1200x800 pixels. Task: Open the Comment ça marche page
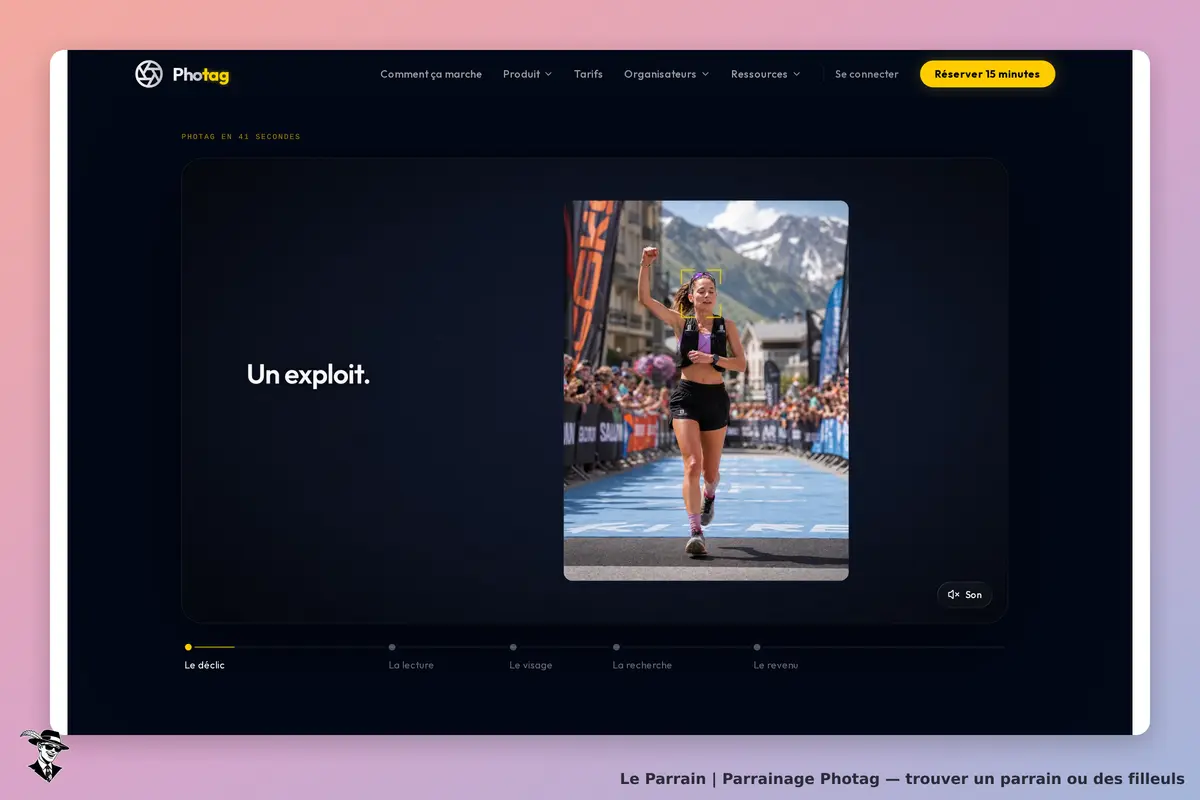click(x=431, y=74)
